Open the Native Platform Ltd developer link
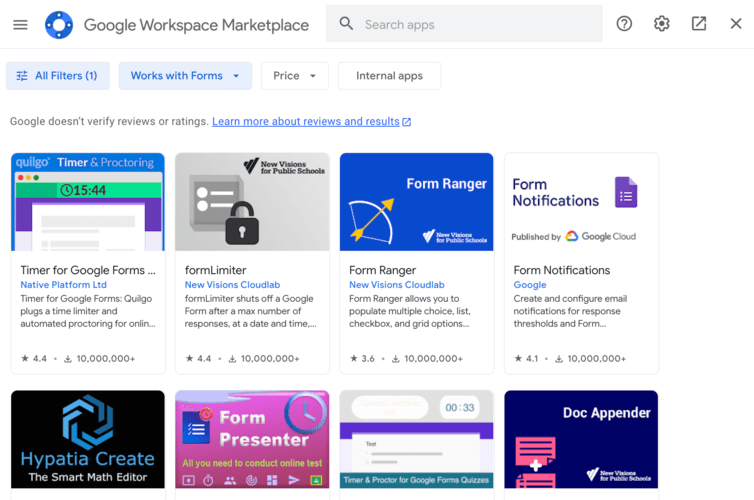The image size is (754, 500). (x=63, y=285)
